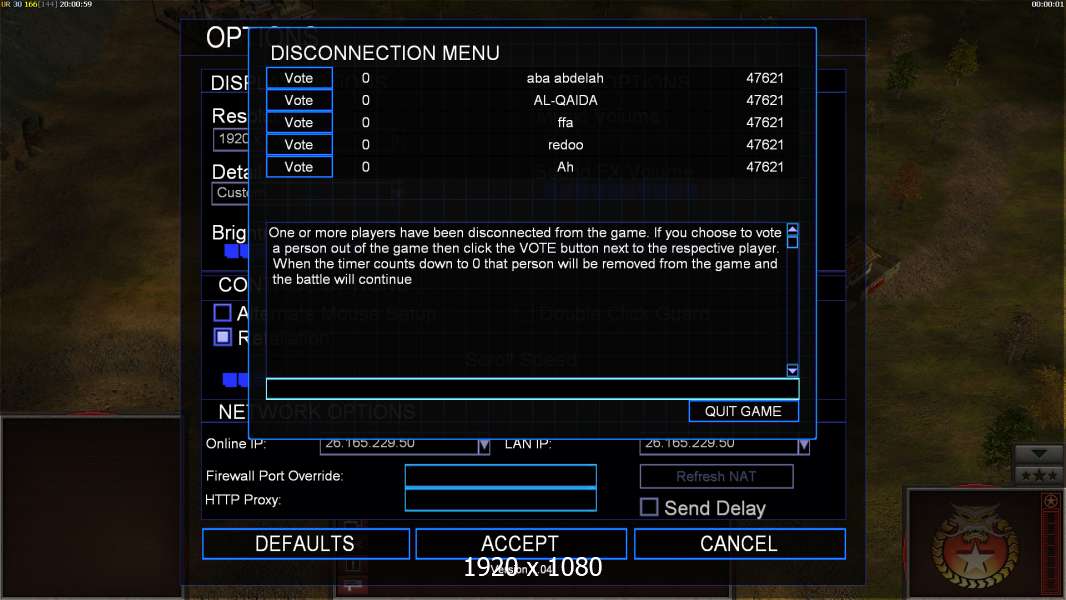Click the Refresh NAT button

716,476
